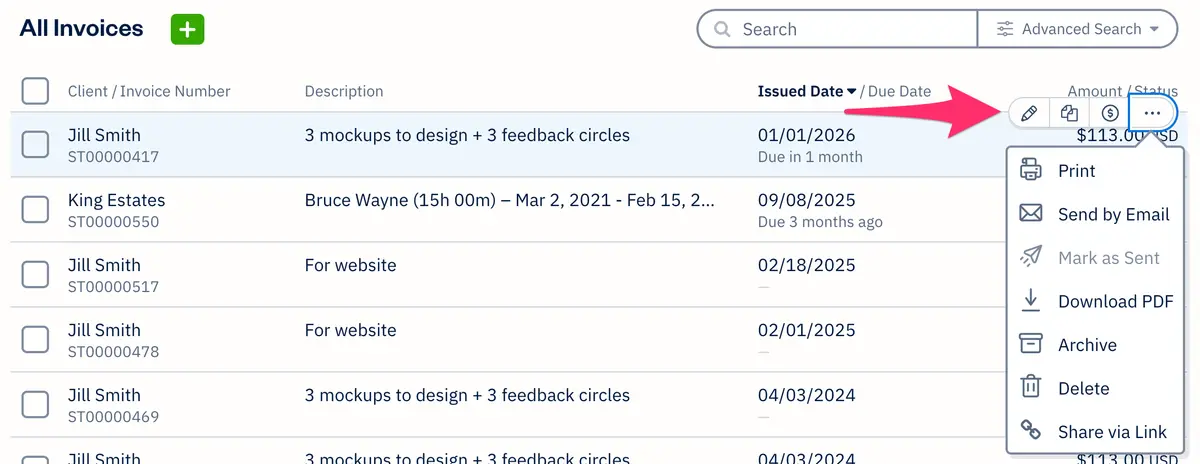Screen dimensions: 1200x464
Task: Click the green add invoice plus button
Action: pos(187,29)
